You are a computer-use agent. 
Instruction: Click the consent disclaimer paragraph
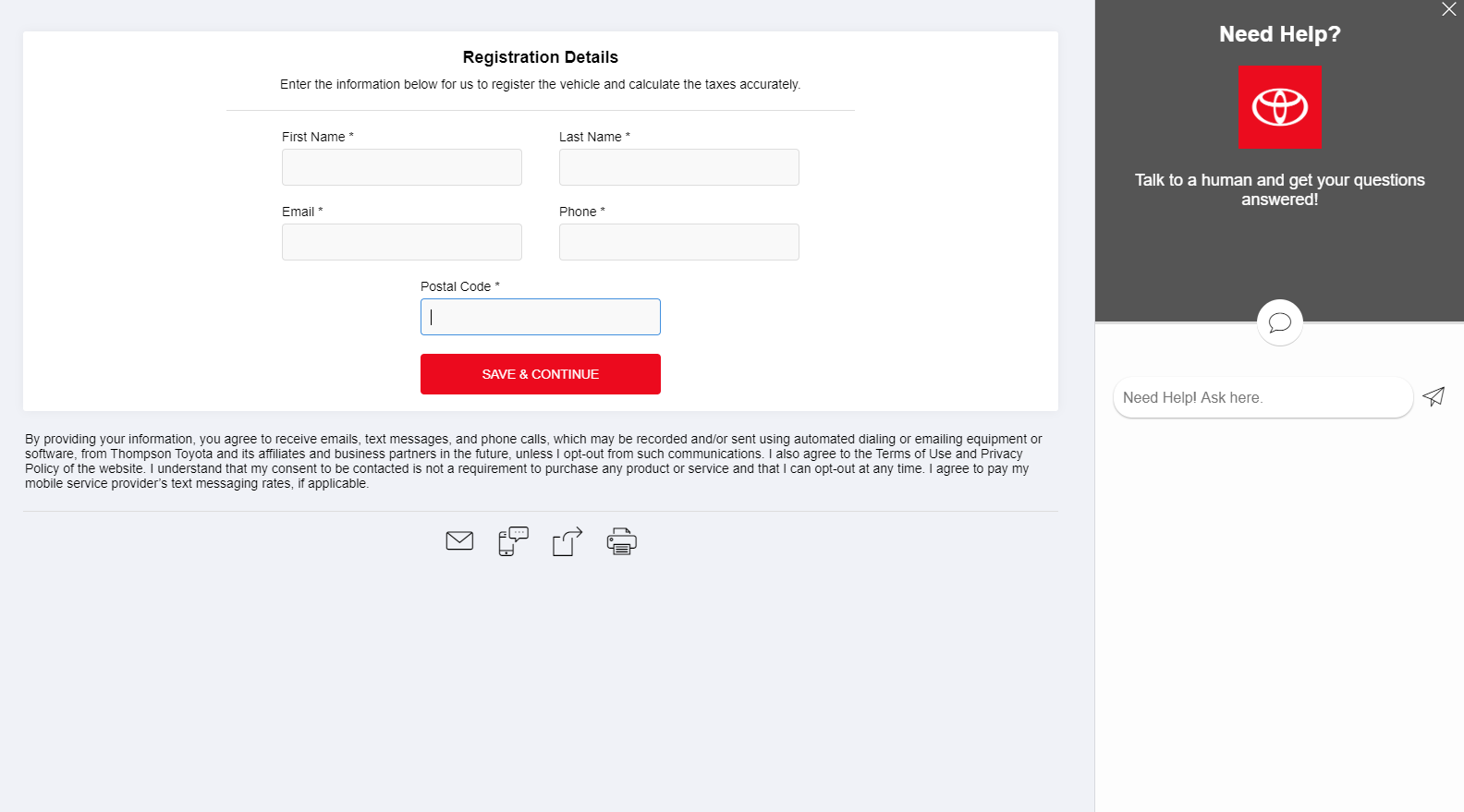click(533, 461)
